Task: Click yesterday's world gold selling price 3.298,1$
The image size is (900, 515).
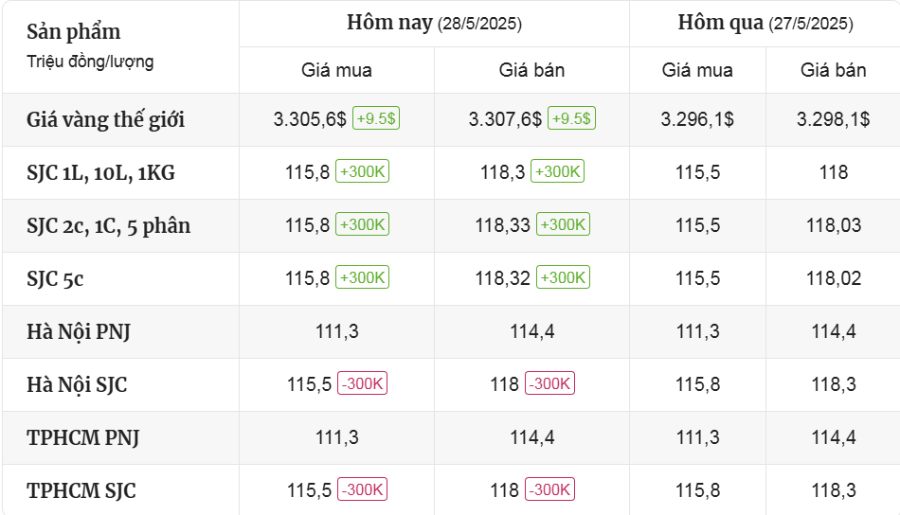Action: [833, 119]
